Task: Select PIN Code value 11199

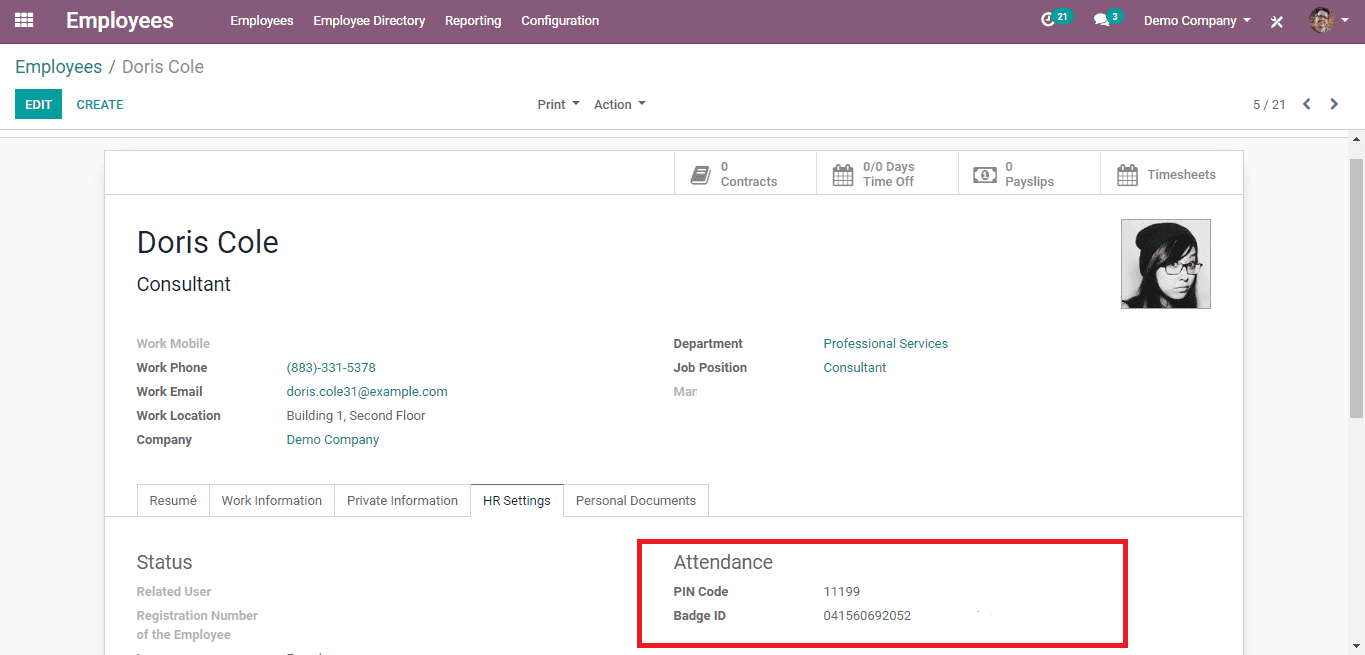Action: click(x=842, y=592)
